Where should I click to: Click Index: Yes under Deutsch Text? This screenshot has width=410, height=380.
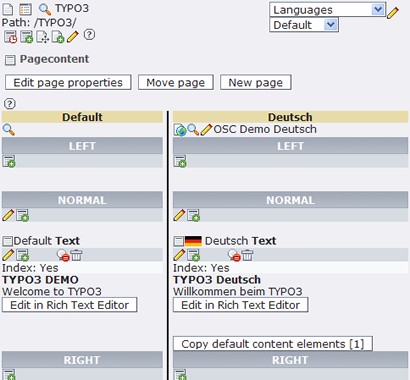[x=201, y=268]
